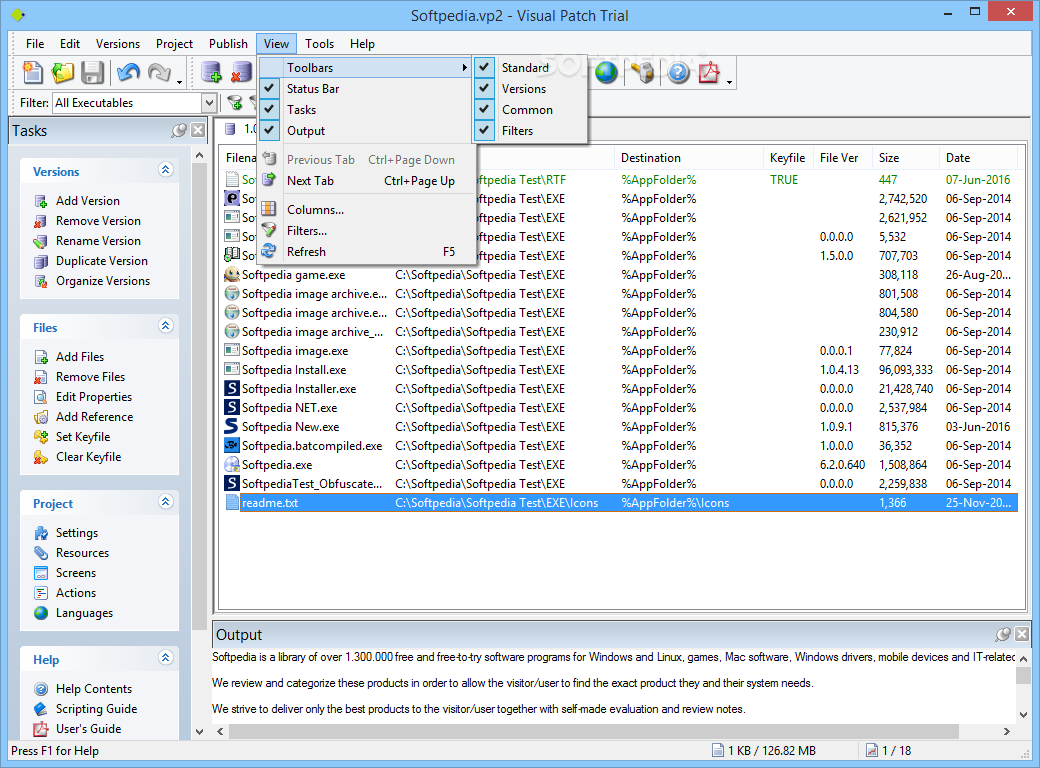Click Duplicate Version task link
The image size is (1040, 768).
pos(101,261)
